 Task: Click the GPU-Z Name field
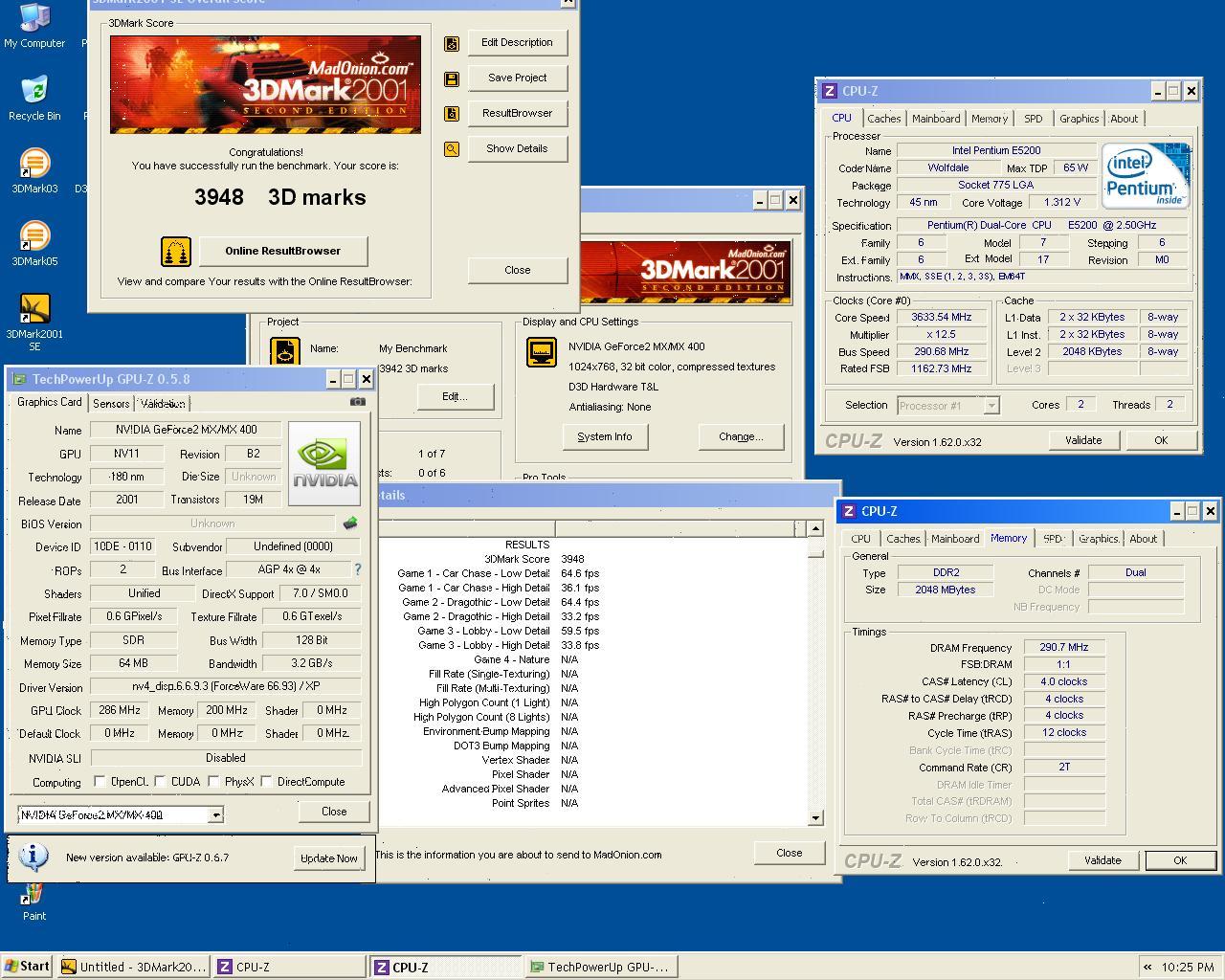pyautogui.click(x=186, y=431)
